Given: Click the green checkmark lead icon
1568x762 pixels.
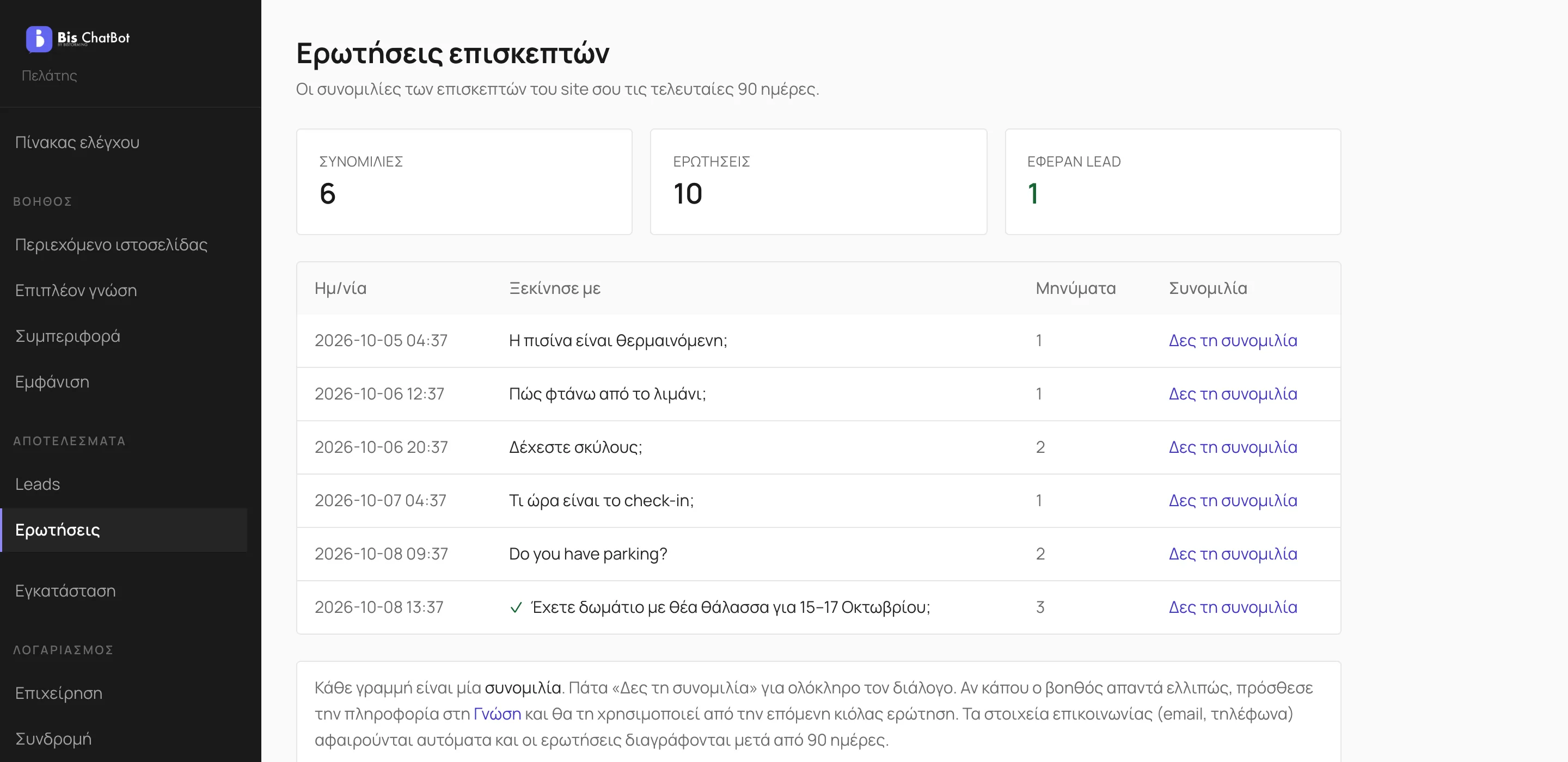Looking at the screenshot, I should point(516,607).
